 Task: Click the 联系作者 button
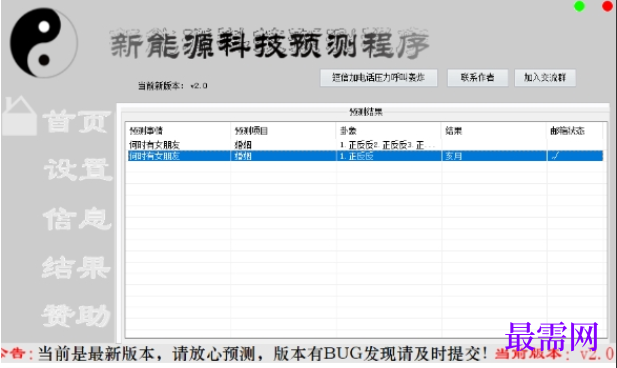pos(477,78)
